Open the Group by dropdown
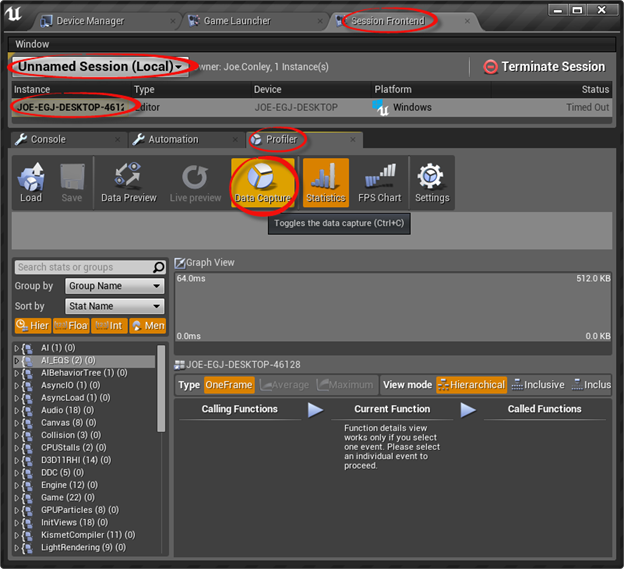The image size is (624, 569). pyautogui.click(x=115, y=286)
